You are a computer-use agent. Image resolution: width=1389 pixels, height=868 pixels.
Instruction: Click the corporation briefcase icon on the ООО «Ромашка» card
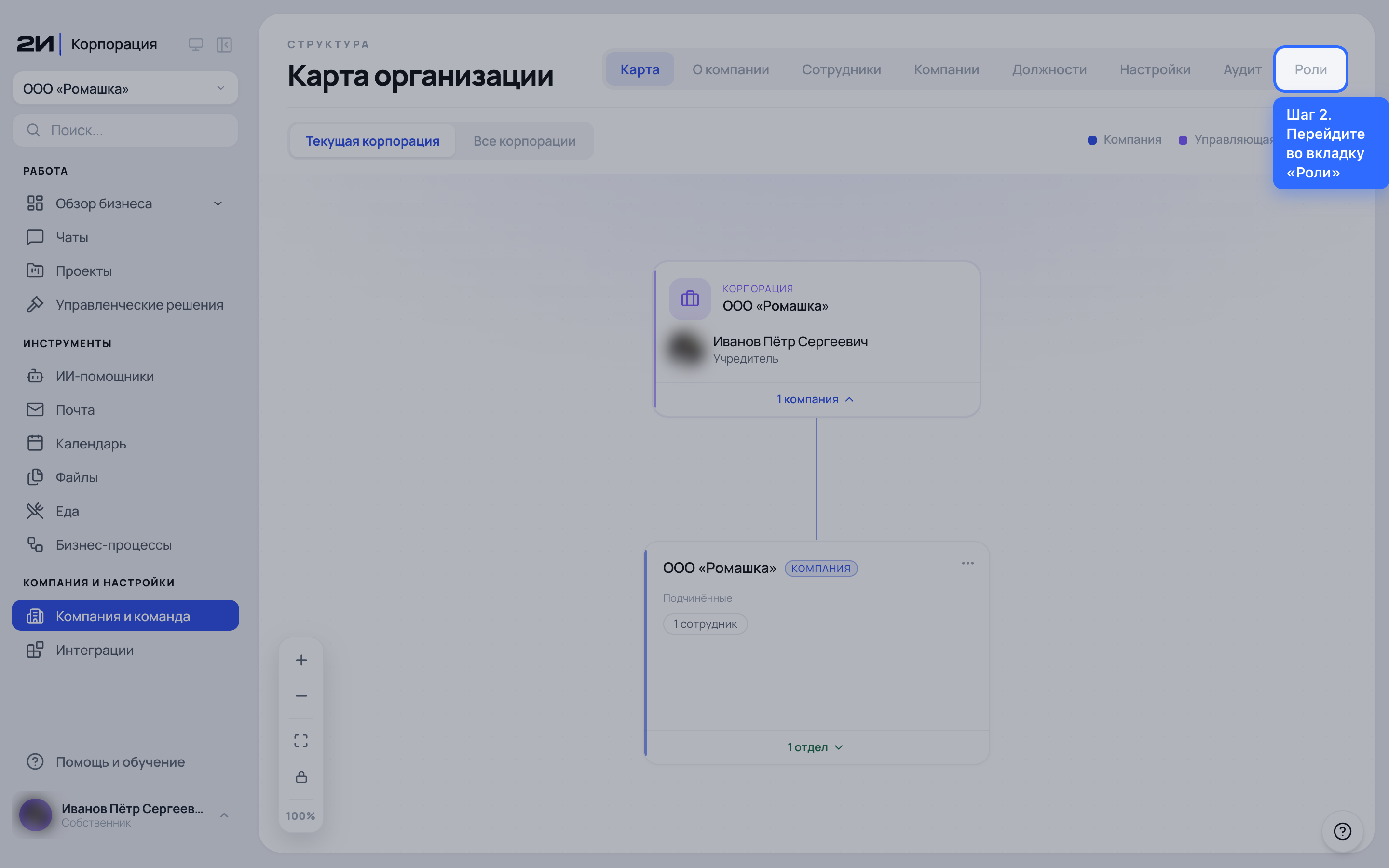tap(690, 298)
